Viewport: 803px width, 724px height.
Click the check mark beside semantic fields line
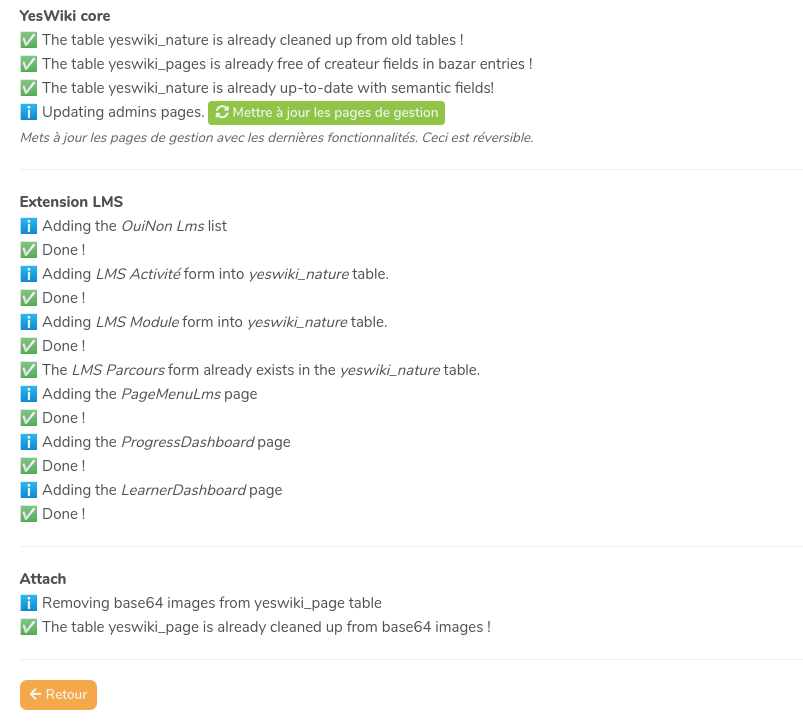tap(28, 88)
